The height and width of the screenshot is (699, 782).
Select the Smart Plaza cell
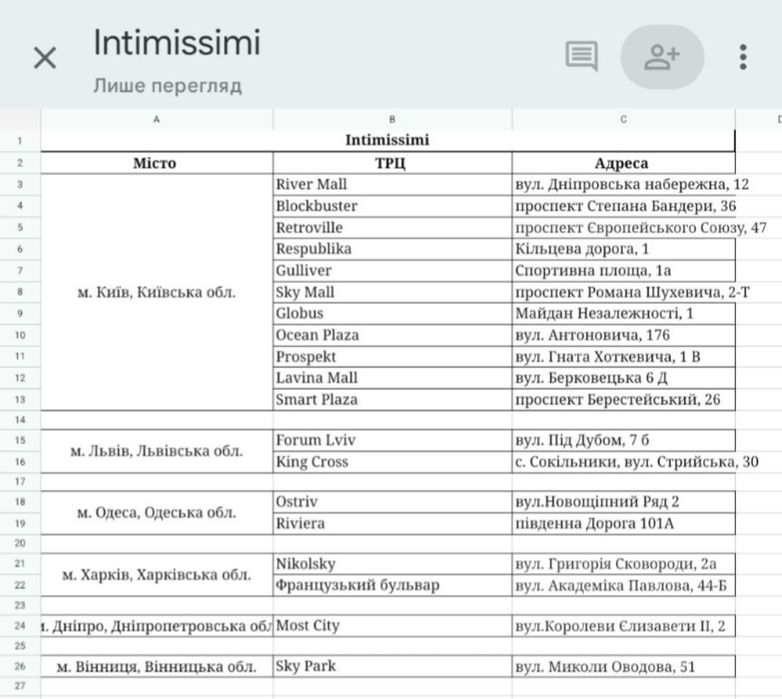pos(392,399)
